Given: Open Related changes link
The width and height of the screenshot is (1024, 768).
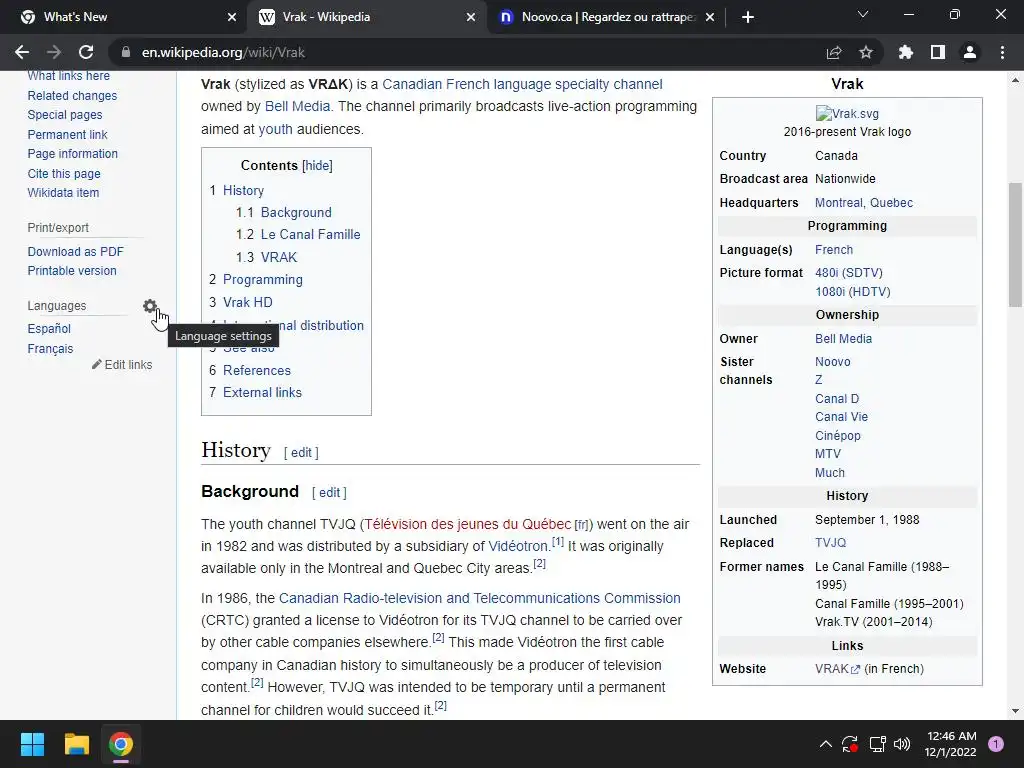Looking at the screenshot, I should 72,95.
